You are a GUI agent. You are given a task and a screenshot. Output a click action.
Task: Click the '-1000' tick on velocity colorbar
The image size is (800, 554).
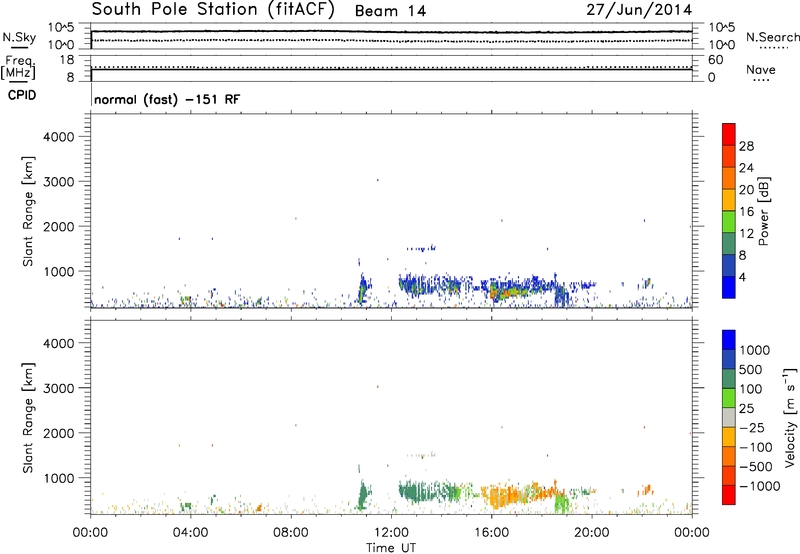(x=759, y=486)
